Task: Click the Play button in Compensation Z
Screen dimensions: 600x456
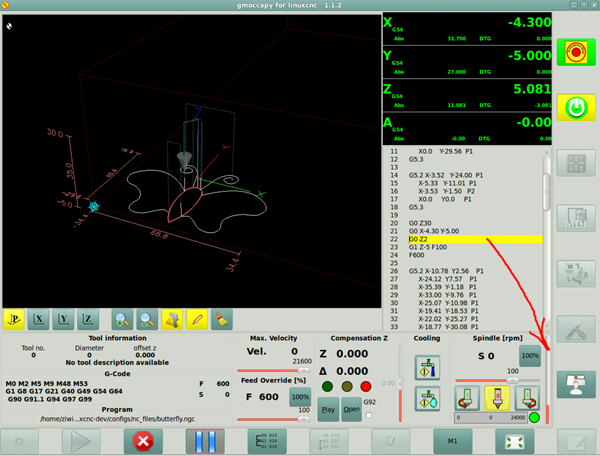Action: click(x=328, y=409)
